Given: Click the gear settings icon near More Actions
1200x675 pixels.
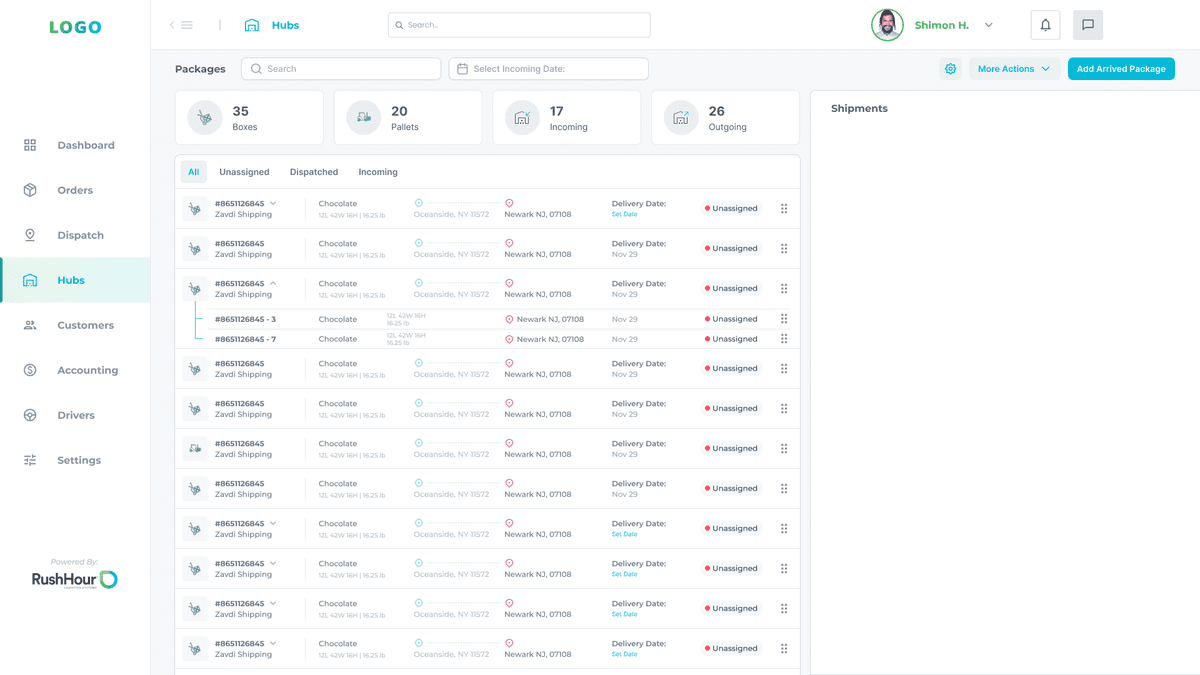Looking at the screenshot, I should point(950,69).
